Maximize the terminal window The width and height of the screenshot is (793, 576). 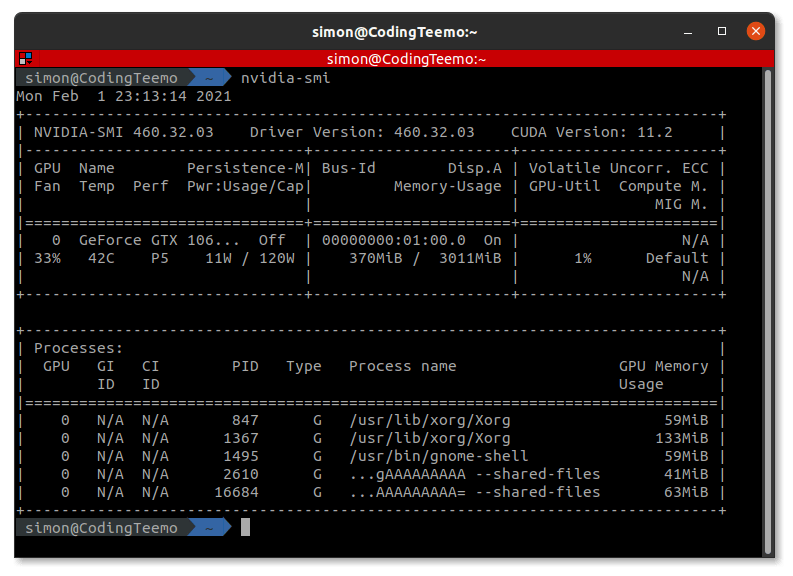point(722,31)
